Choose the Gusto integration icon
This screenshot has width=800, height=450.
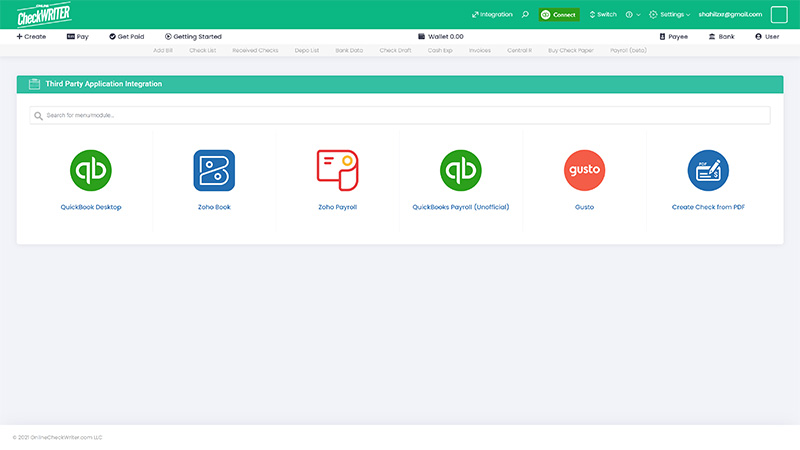point(584,171)
